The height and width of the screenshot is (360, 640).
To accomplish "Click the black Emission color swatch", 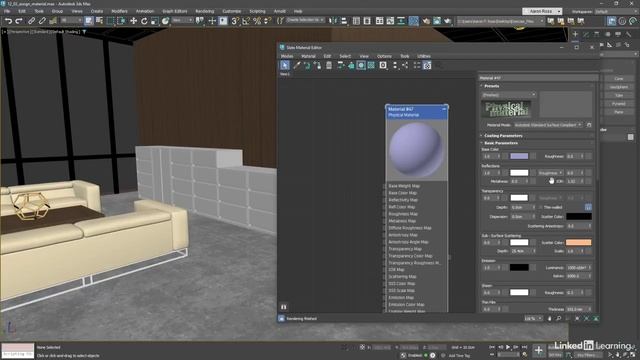I will (519, 268).
